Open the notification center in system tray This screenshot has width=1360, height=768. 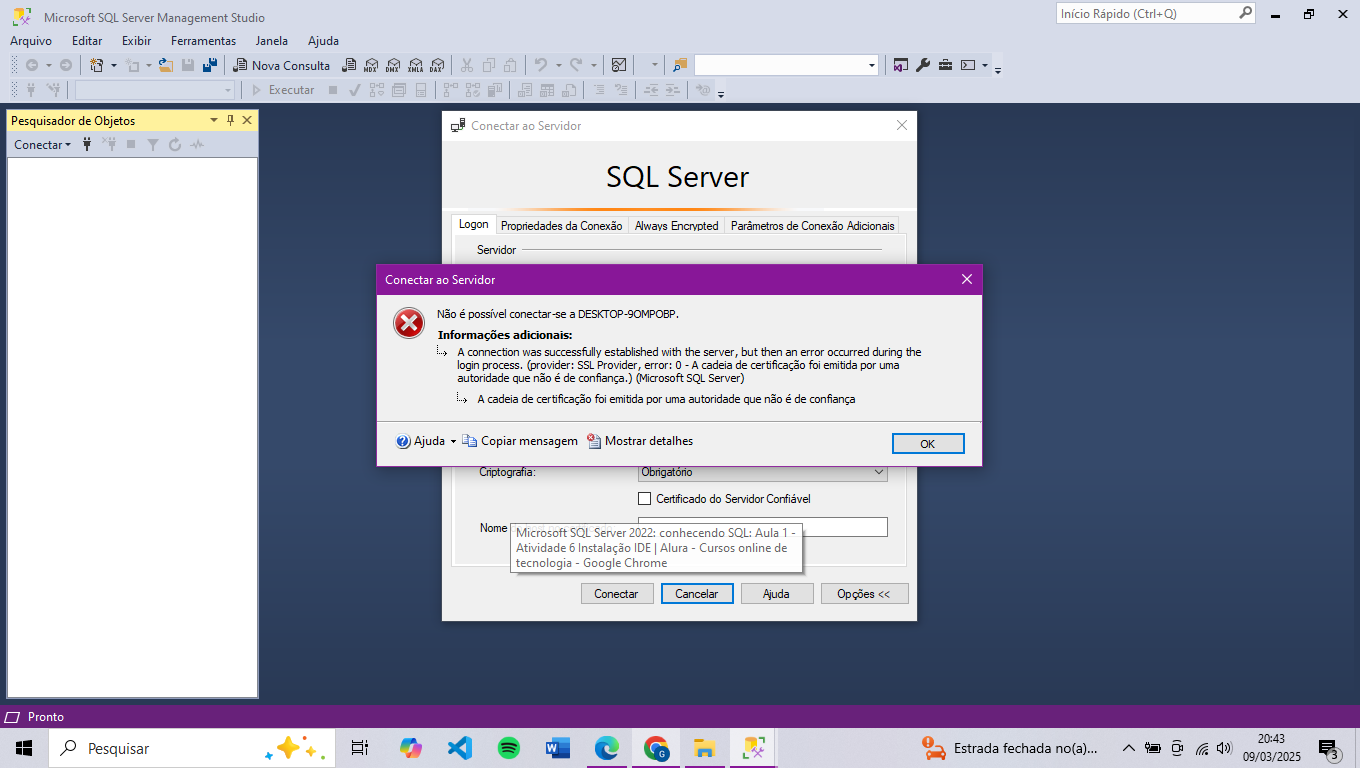pos(1329,748)
